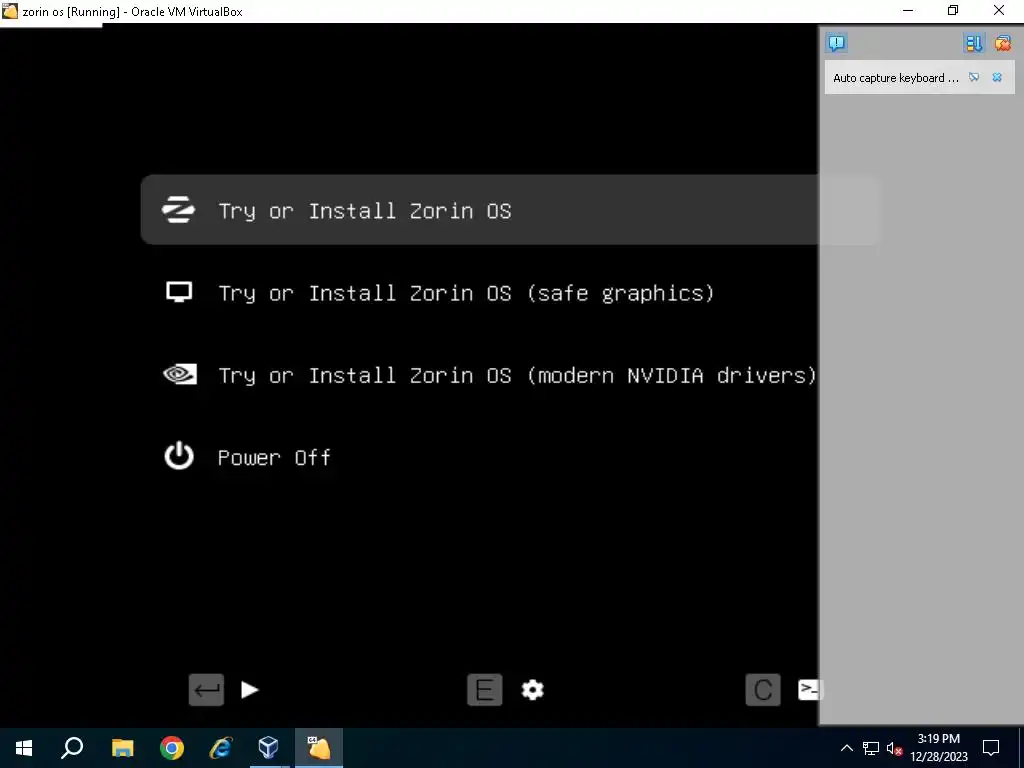Restore down the VirtualBox VM window

pos(953,10)
